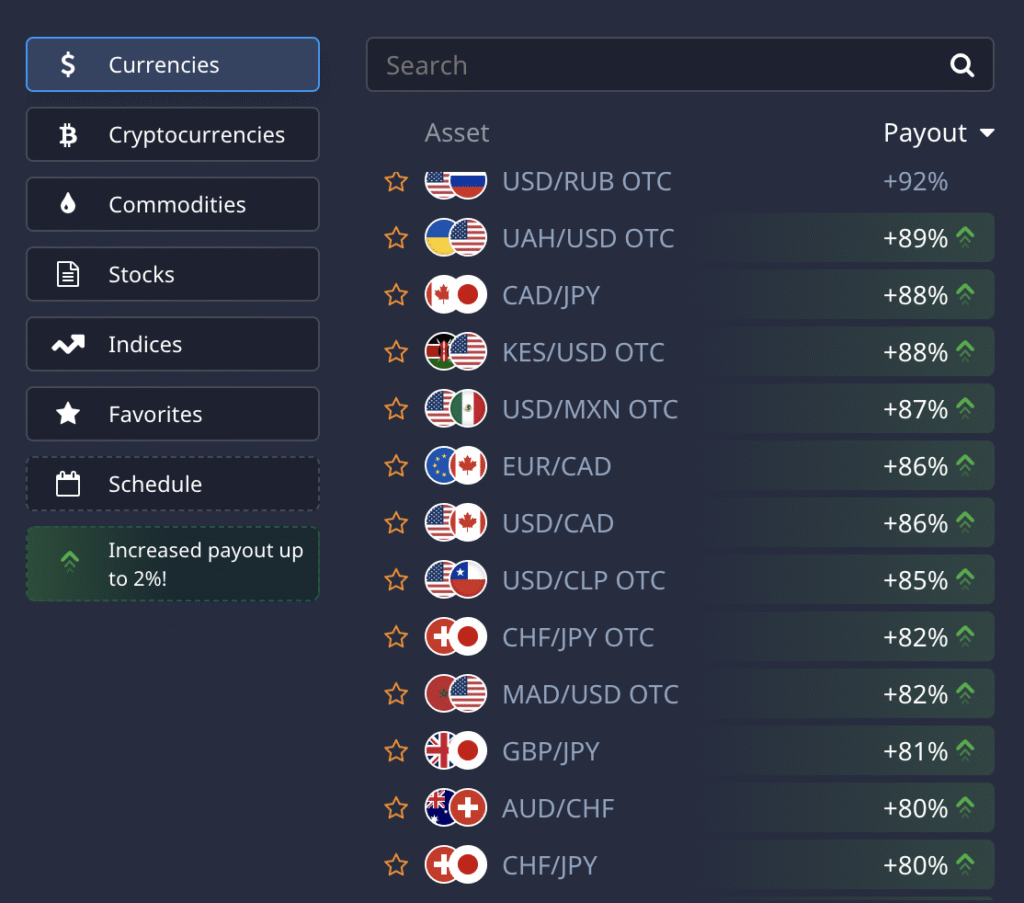
Task: Click the document Stocks icon
Action: tap(68, 275)
